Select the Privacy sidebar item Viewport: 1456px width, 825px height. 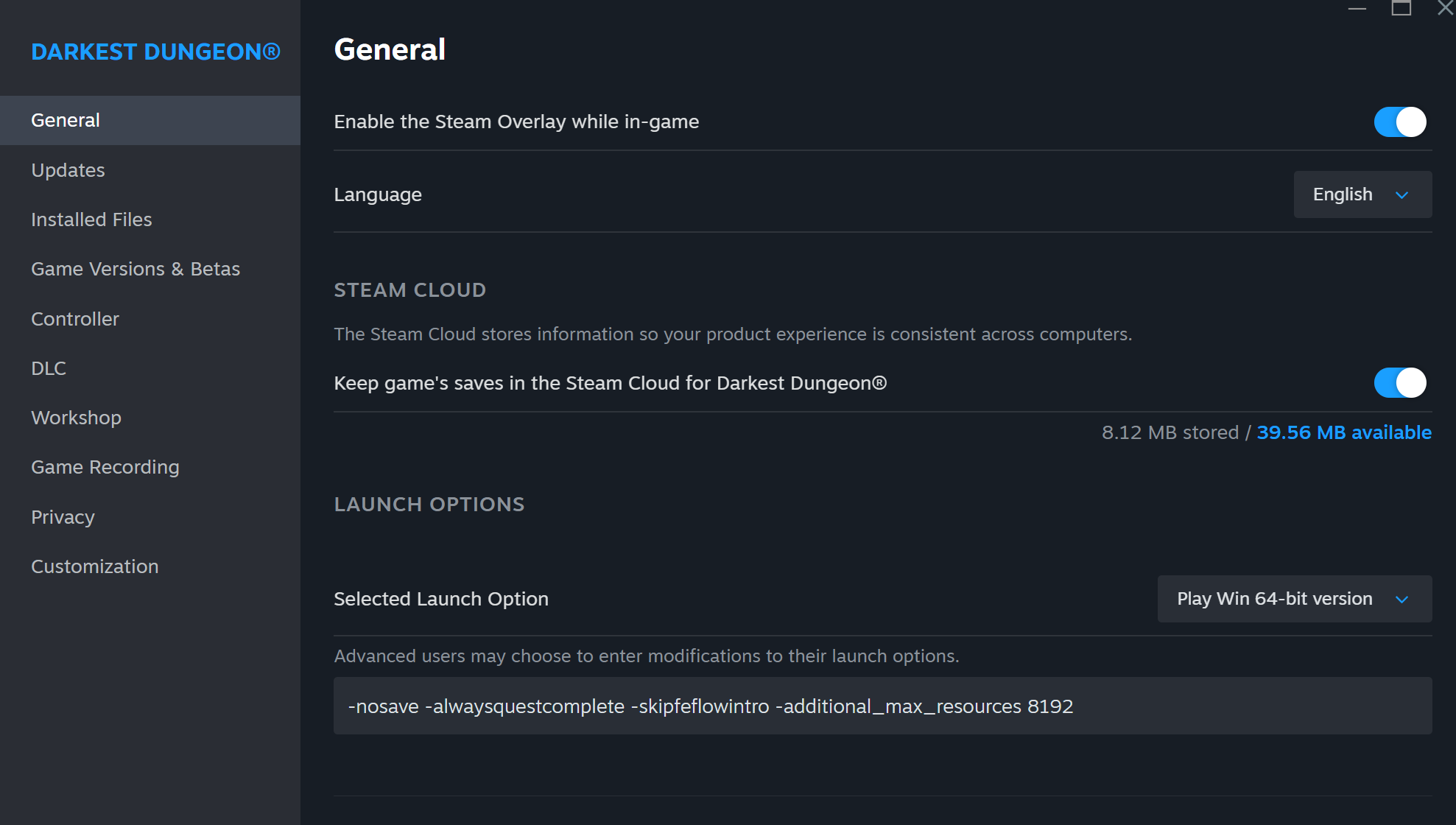click(63, 517)
